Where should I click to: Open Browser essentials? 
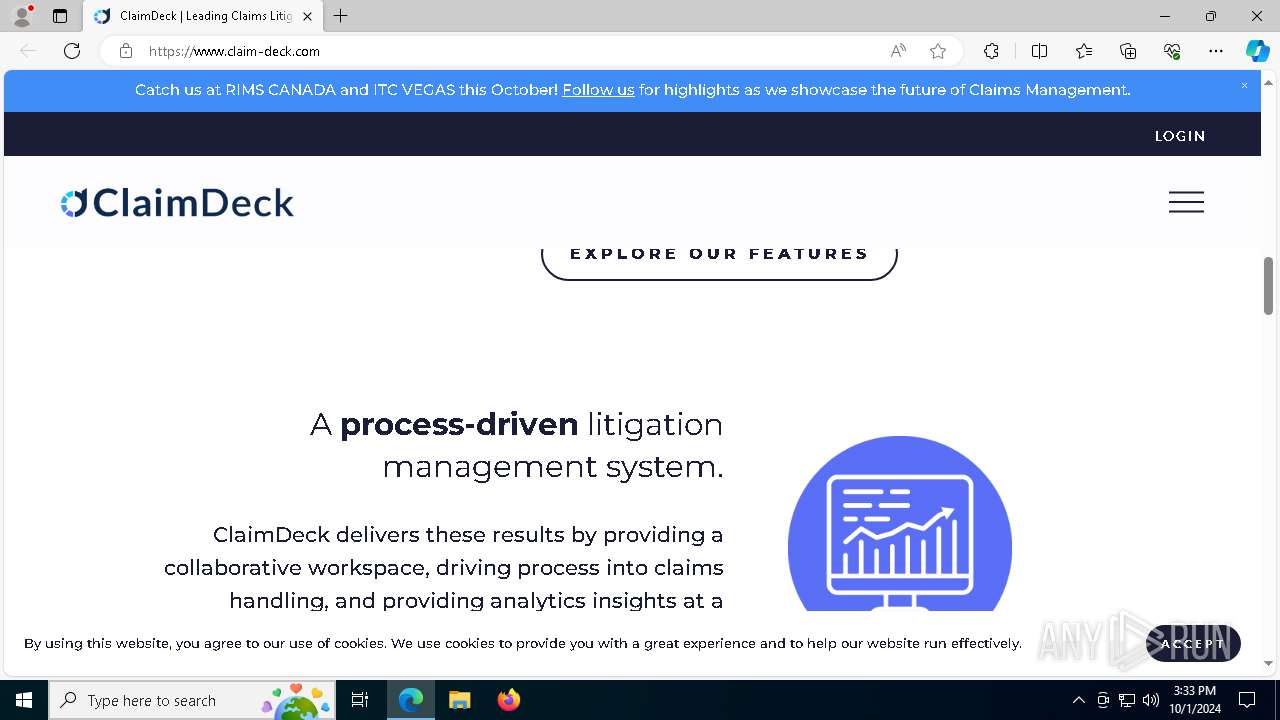point(1172,51)
